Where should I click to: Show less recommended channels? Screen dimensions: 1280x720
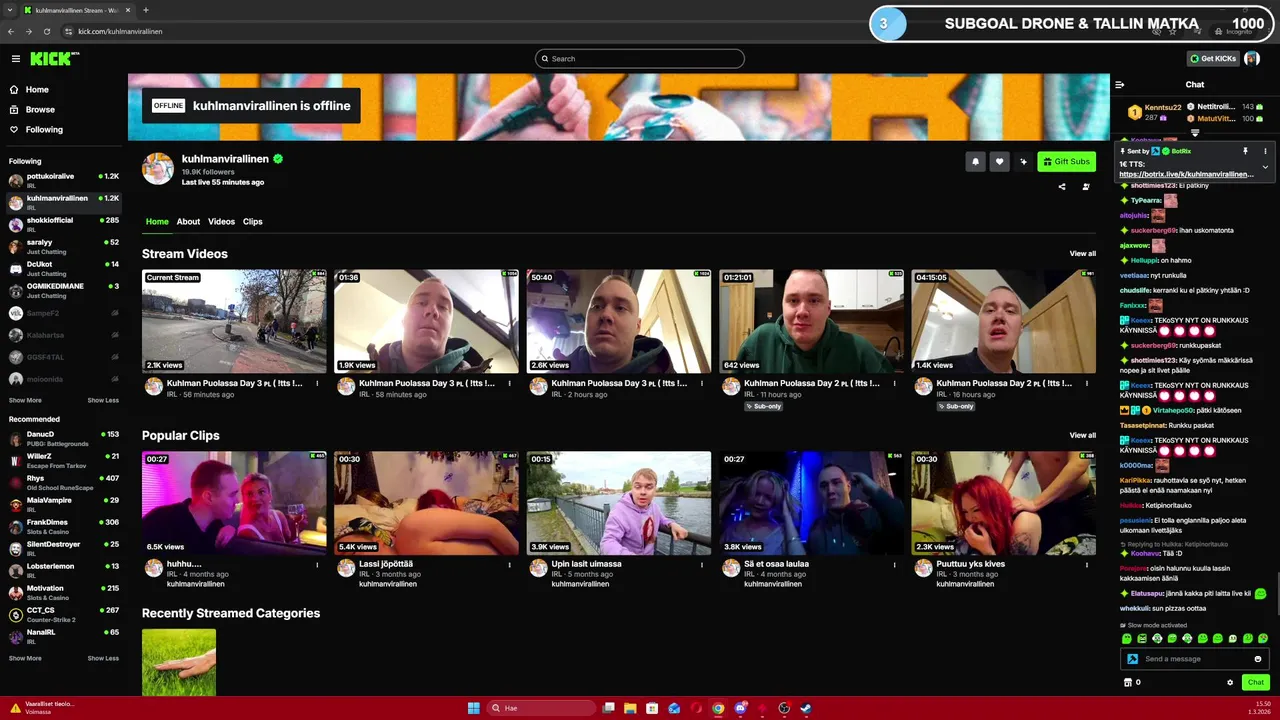click(103, 658)
